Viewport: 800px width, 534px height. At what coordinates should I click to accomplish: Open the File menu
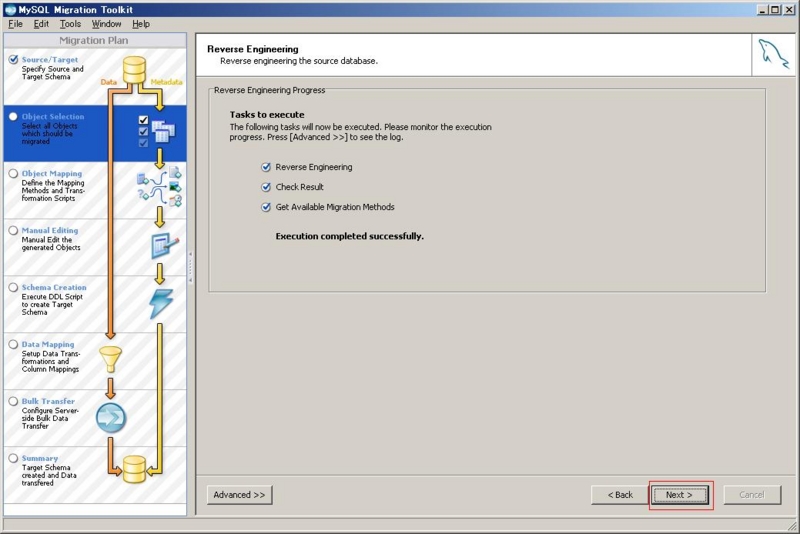[x=15, y=24]
